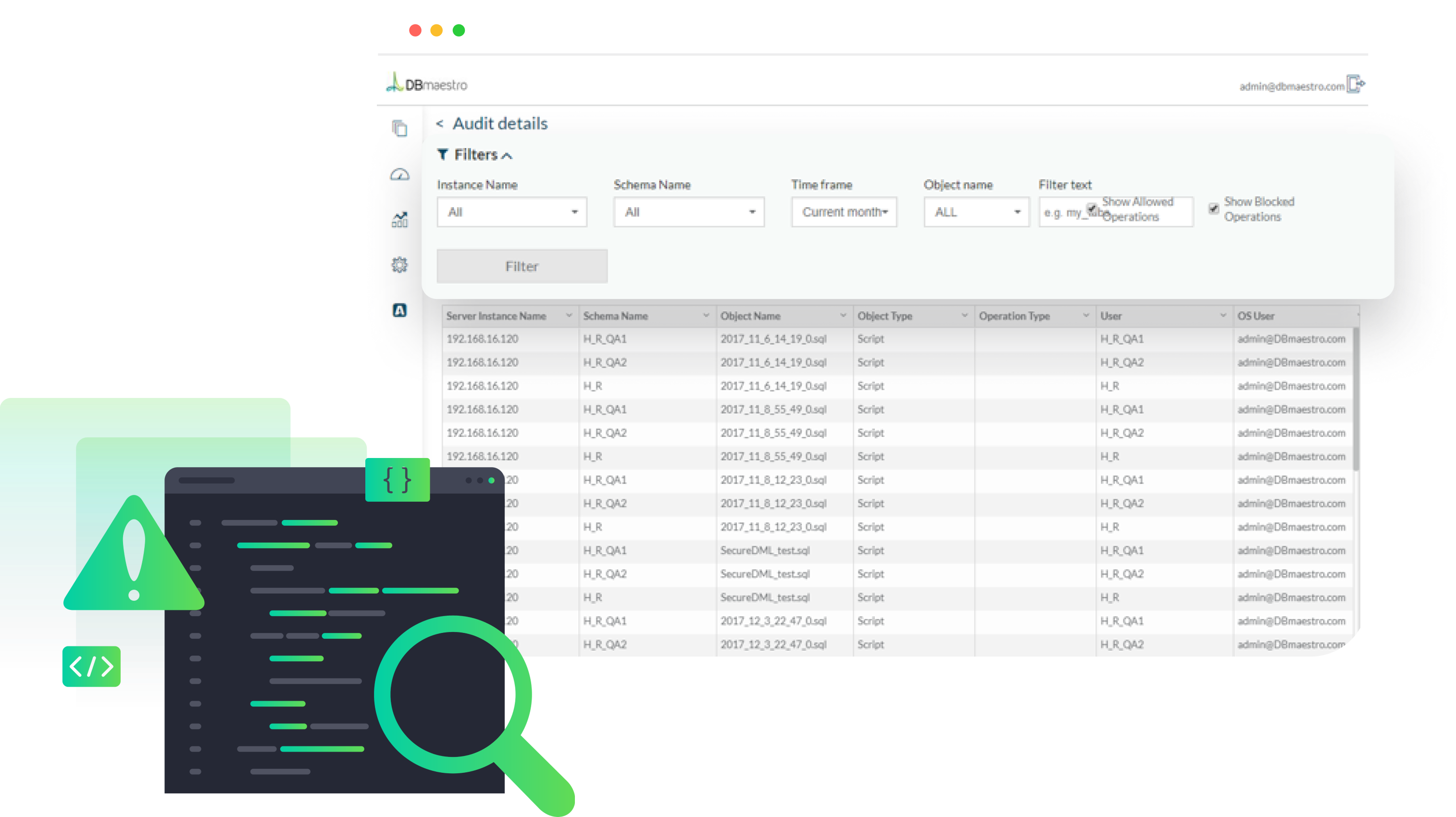This screenshot has width=1456, height=817.
Task: Click the green window maximize dot
Action: (459, 30)
